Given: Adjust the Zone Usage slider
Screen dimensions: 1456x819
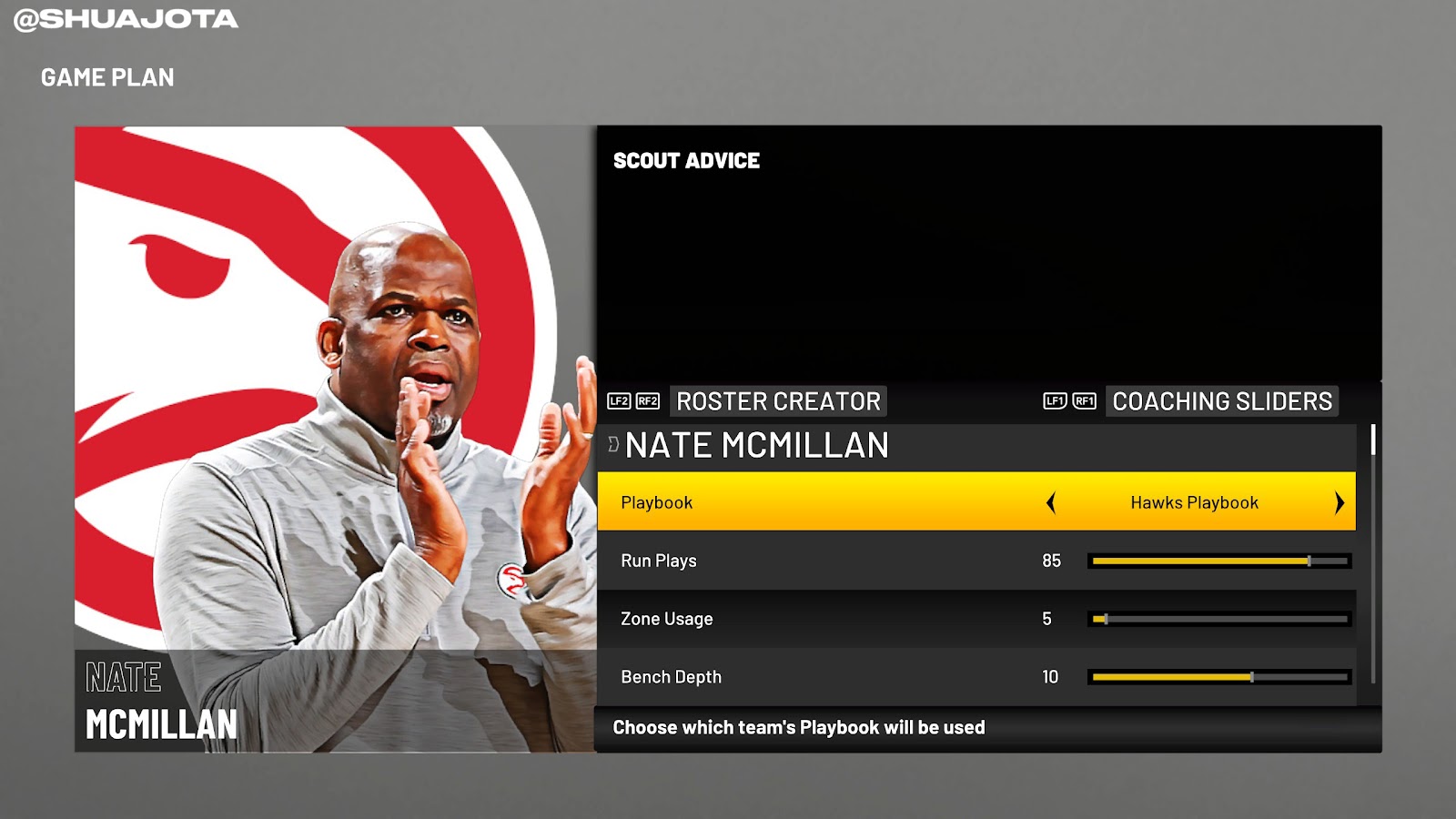Looking at the screenshot, I should tap(1219, 619).
